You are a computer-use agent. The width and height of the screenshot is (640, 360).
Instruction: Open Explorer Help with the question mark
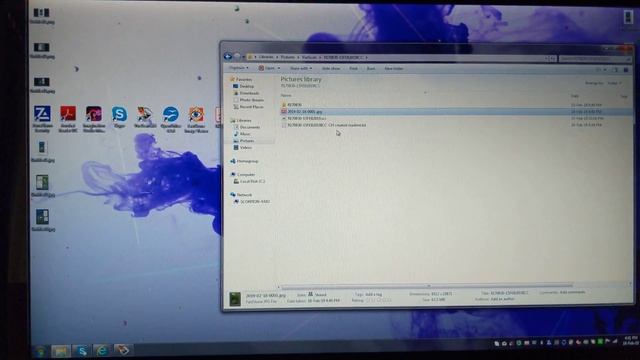626,70
